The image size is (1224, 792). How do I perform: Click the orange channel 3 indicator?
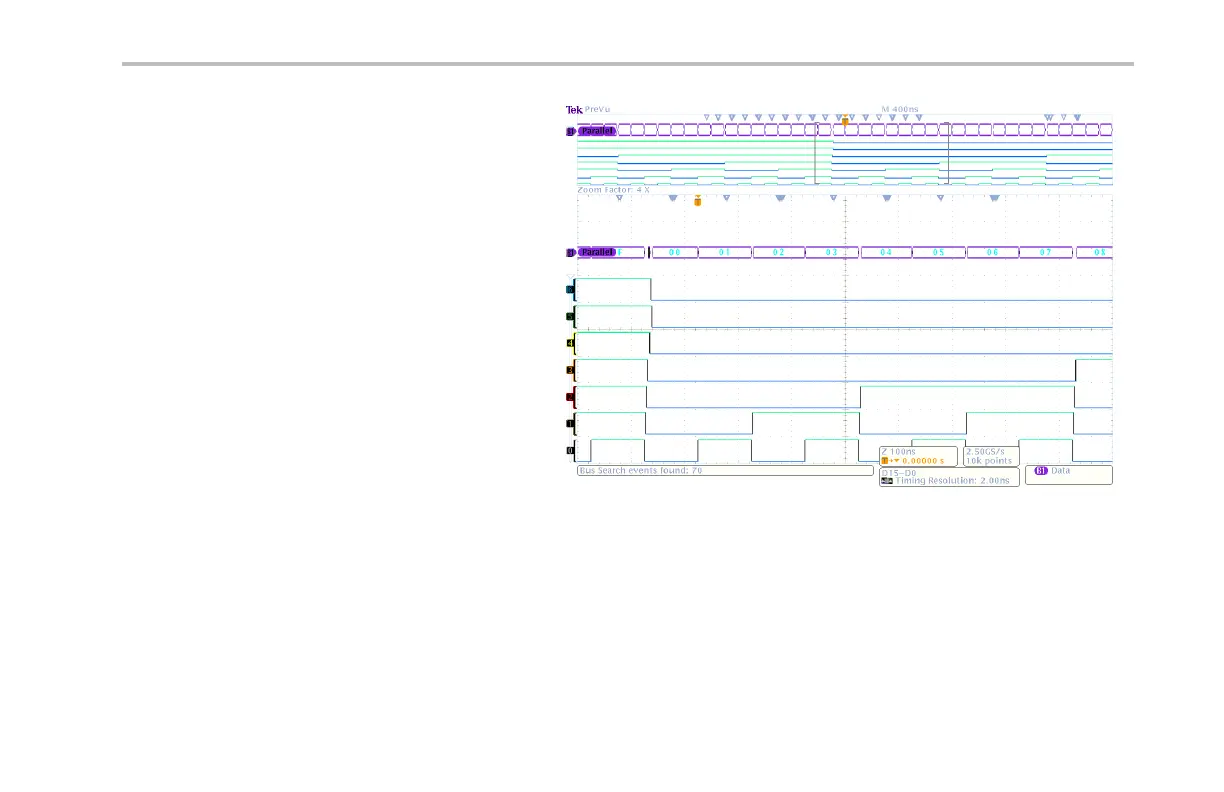[x=571, y=370]
